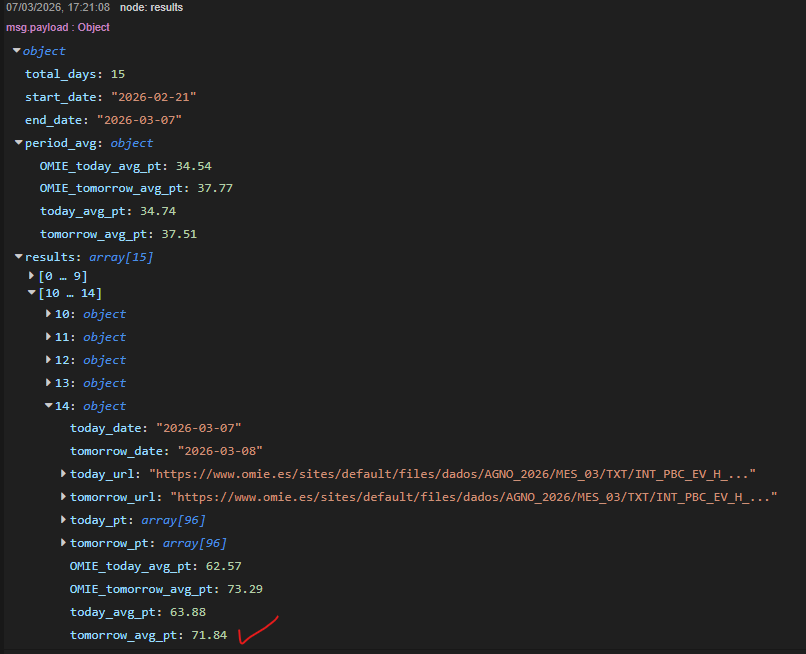Expand the tomorrow_url string
Screen dimensions: 806x654
click(x=63, y=497)
